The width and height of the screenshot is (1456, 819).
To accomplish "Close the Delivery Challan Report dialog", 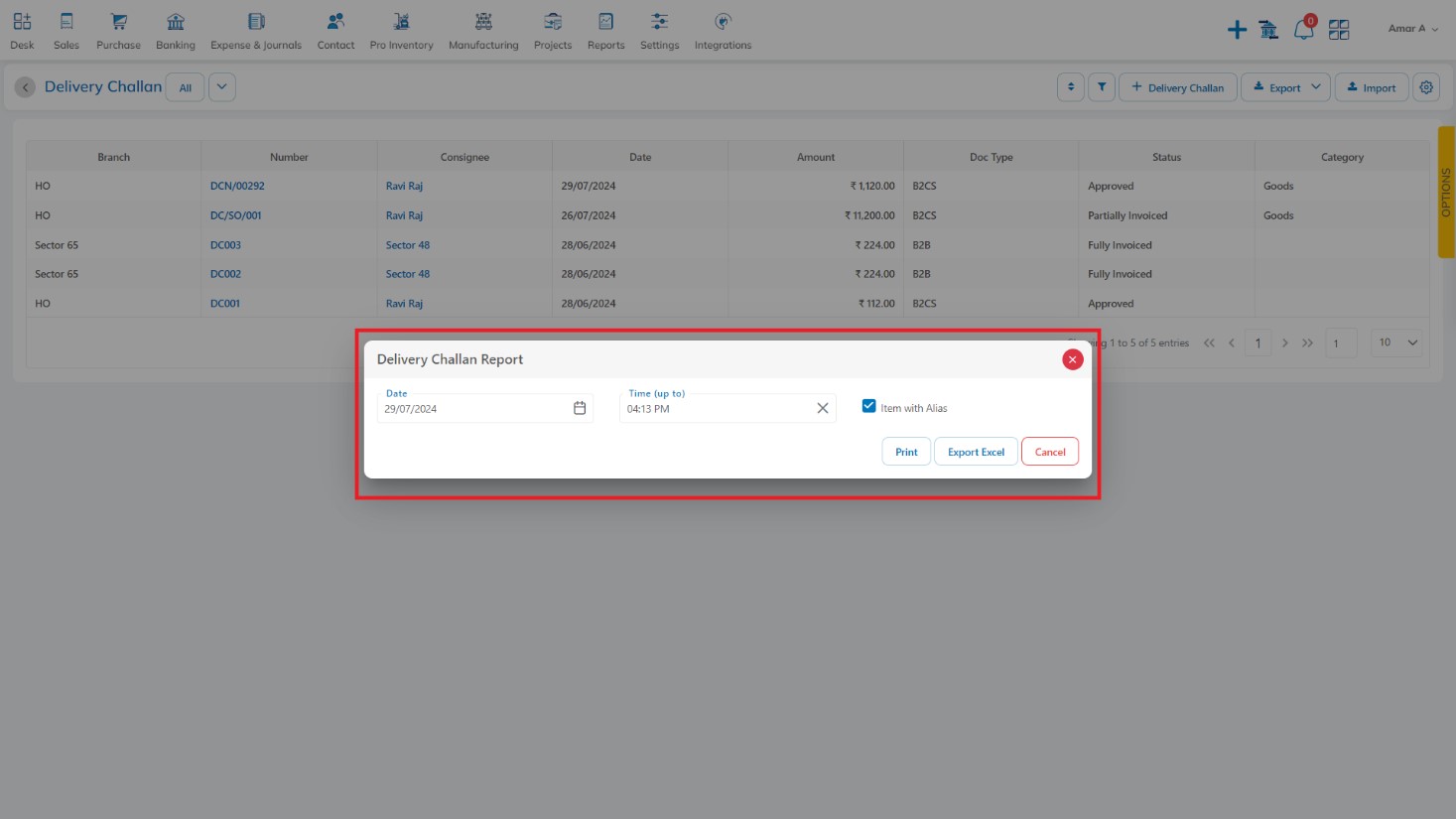I will click(x=1072, y=359).
